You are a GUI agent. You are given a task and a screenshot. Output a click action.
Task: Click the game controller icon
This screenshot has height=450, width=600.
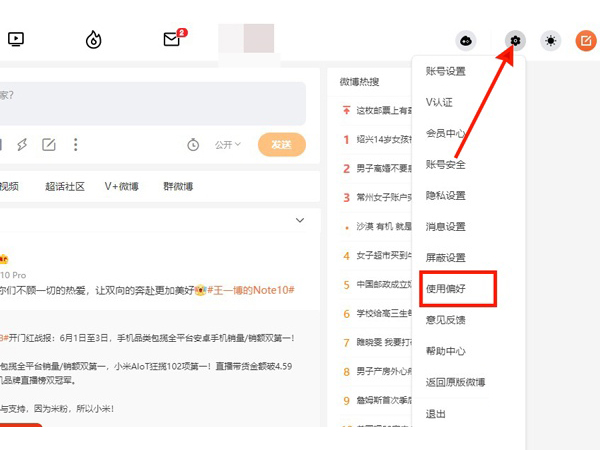pos(465,41)
